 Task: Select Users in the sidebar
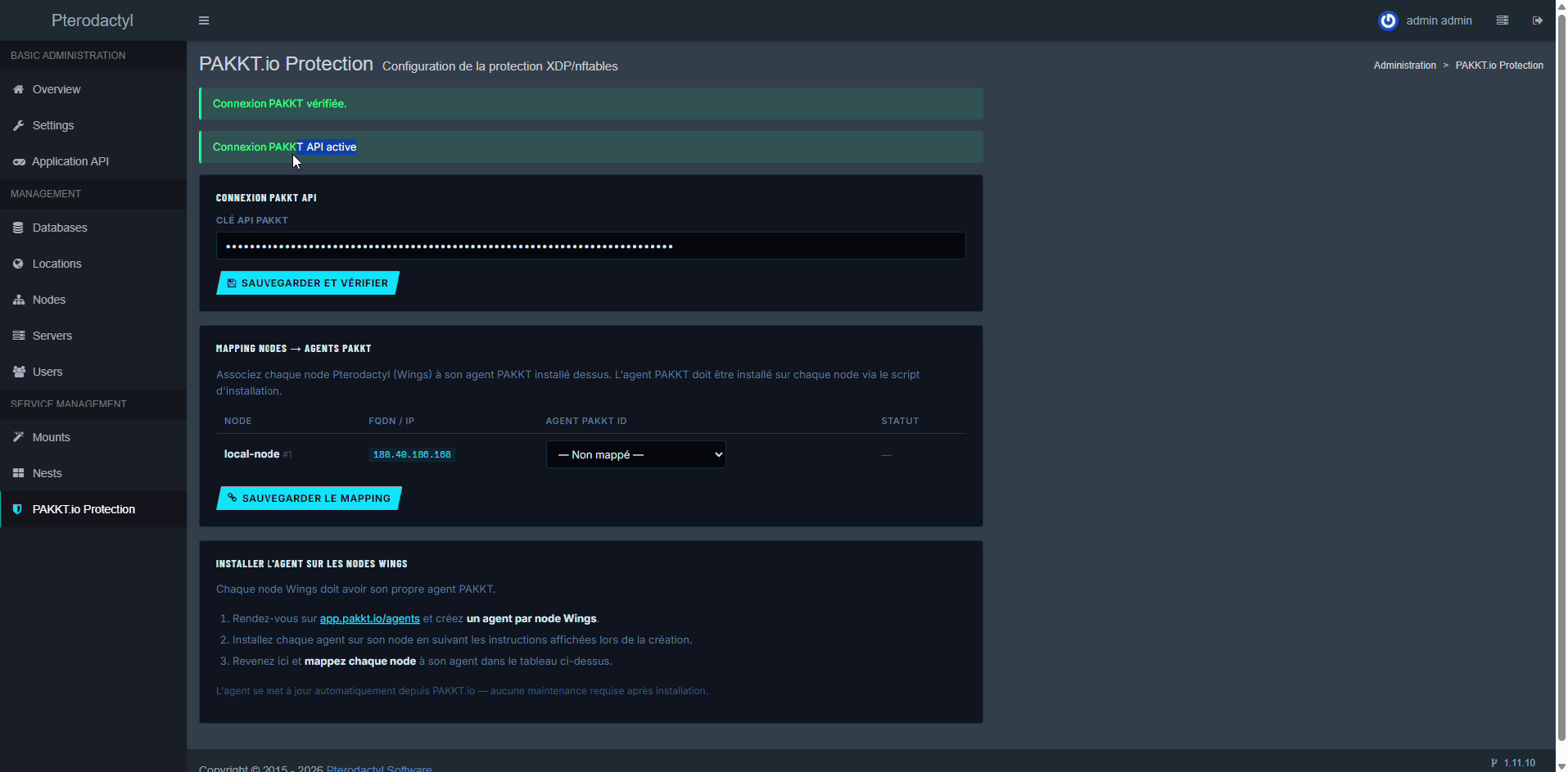pyautogui.click(x=47, y=372)
